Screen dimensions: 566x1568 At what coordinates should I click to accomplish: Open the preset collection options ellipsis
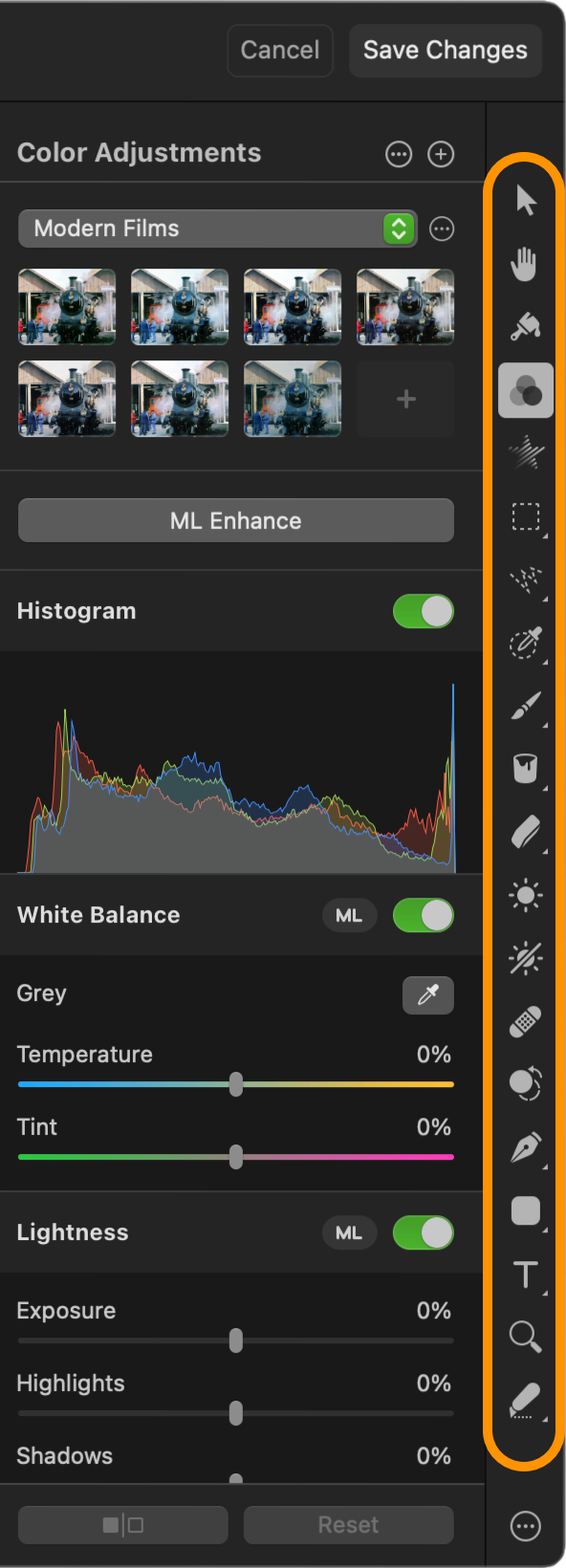442,229
